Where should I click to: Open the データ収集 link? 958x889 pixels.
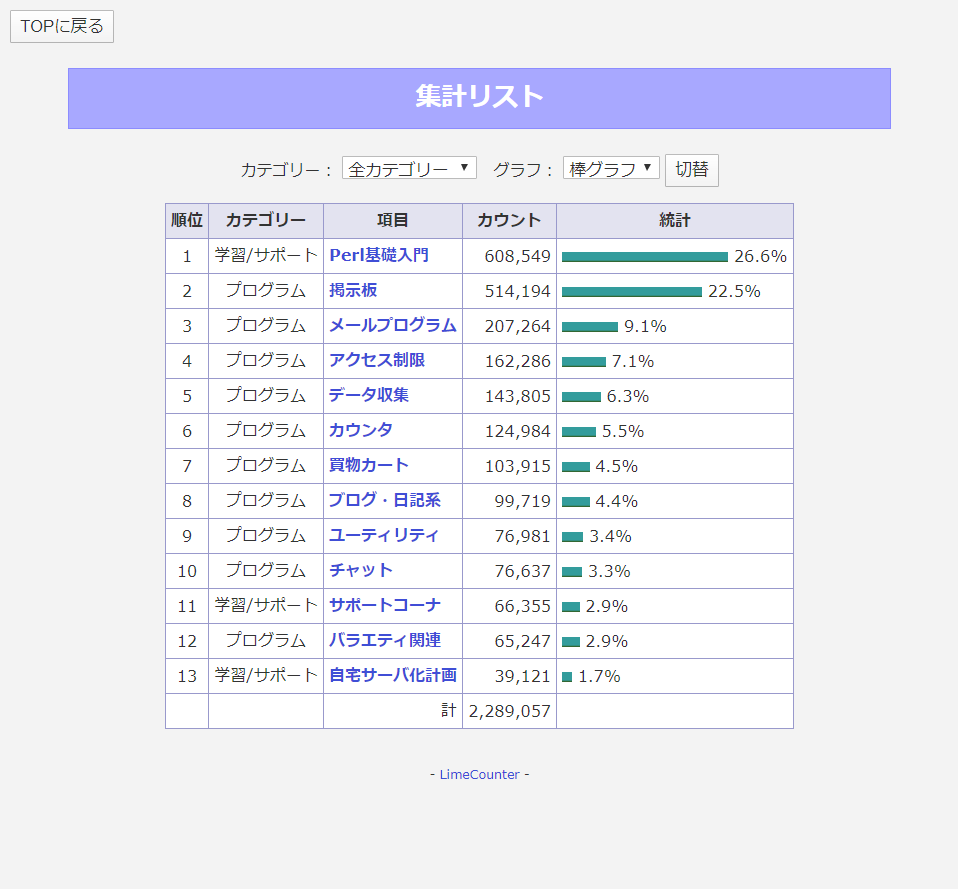(x=369, y=396)
